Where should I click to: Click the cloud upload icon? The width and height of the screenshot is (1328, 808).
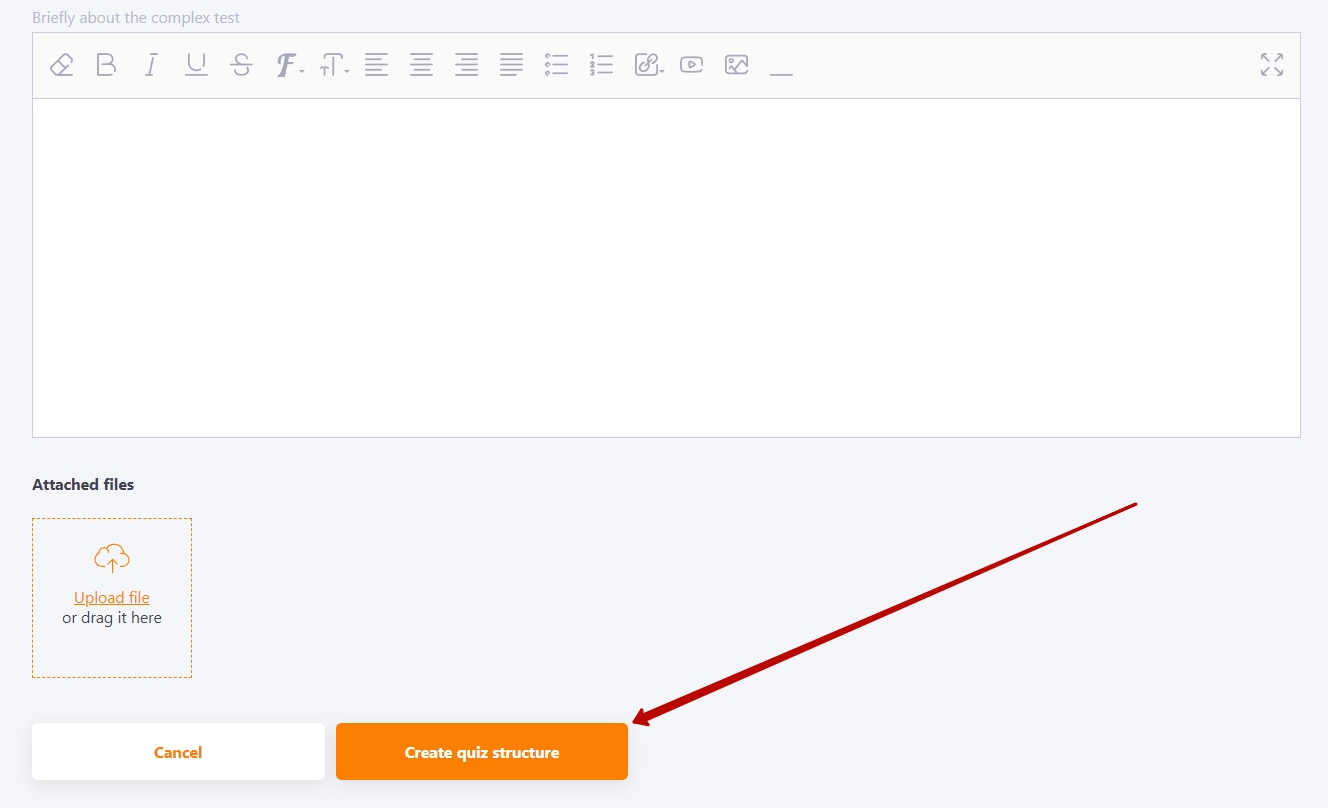(x=112, y=558)
